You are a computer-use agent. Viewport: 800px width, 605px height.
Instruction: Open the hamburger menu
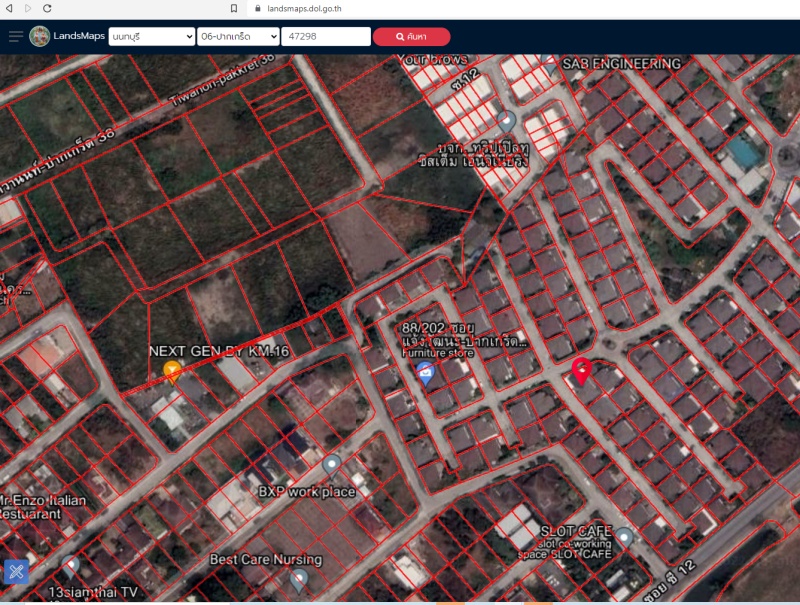15,37
